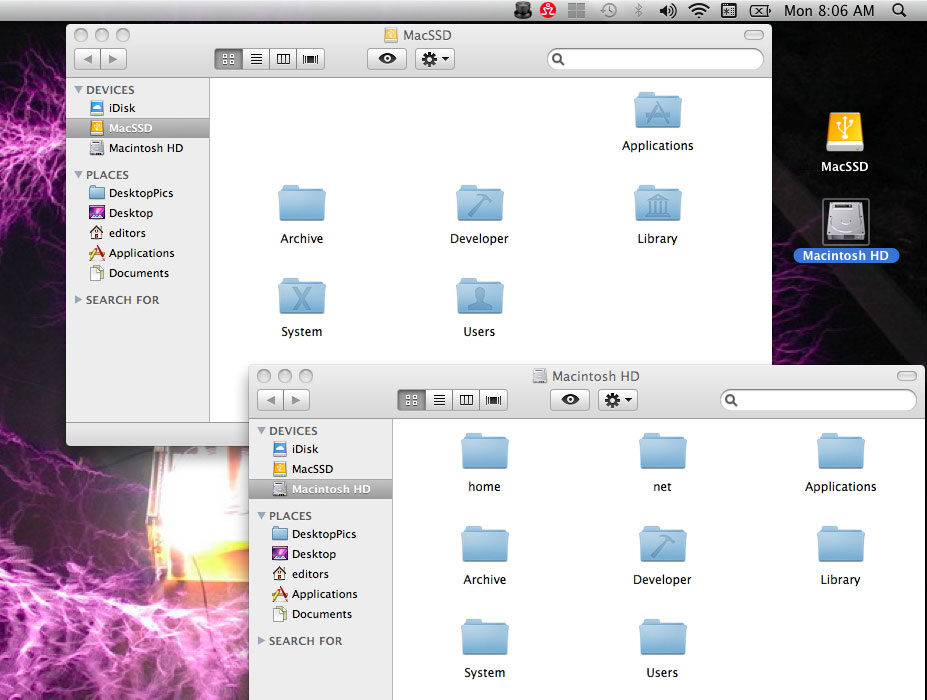The height and width of the screenshot is (700, 927).
Task: Select Documents in MacSSD window sidebar
Action: 138,273
